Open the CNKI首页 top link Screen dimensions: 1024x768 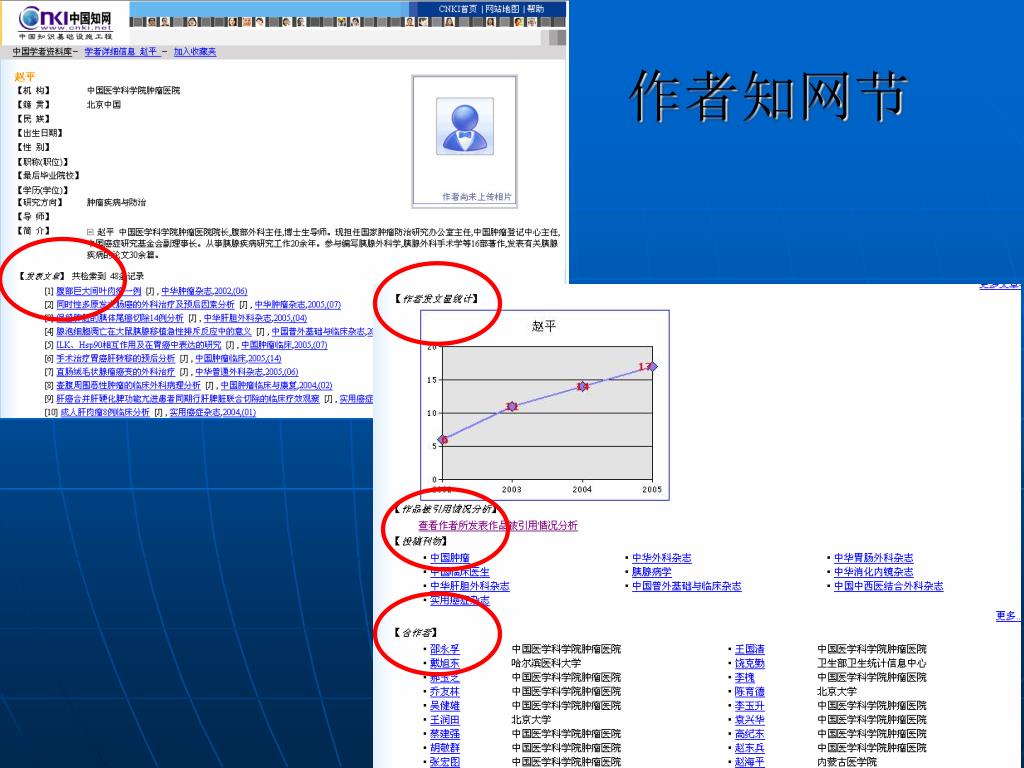click(x=458, y=8)
